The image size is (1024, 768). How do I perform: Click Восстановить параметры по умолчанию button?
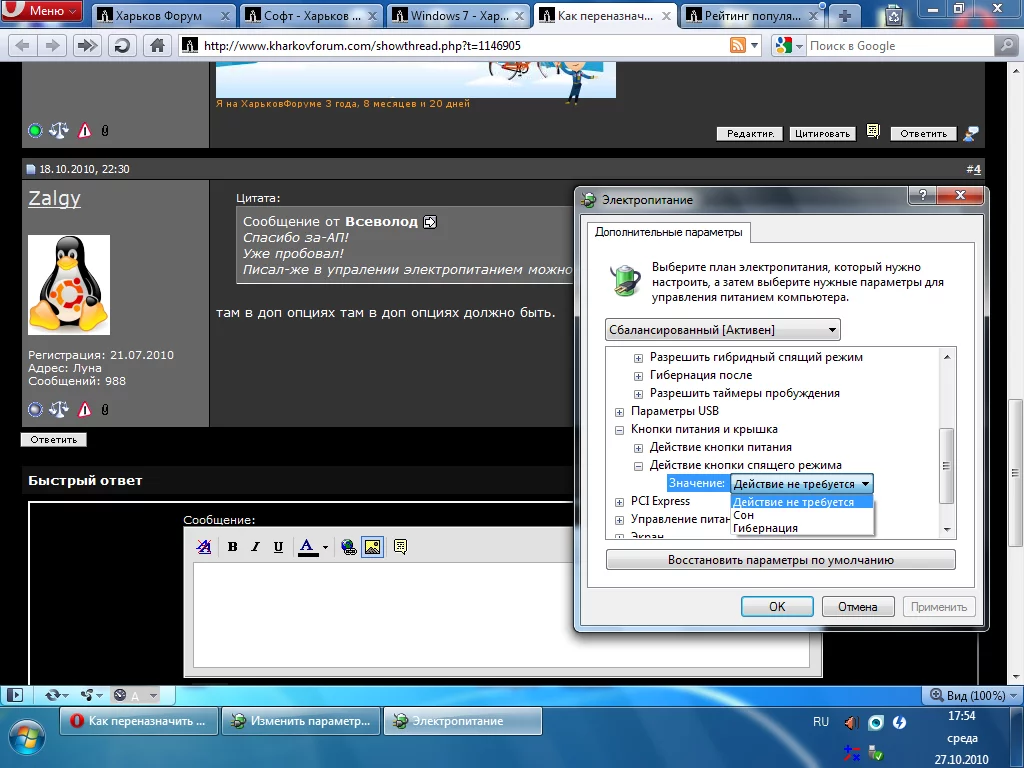tap(780, 560)
